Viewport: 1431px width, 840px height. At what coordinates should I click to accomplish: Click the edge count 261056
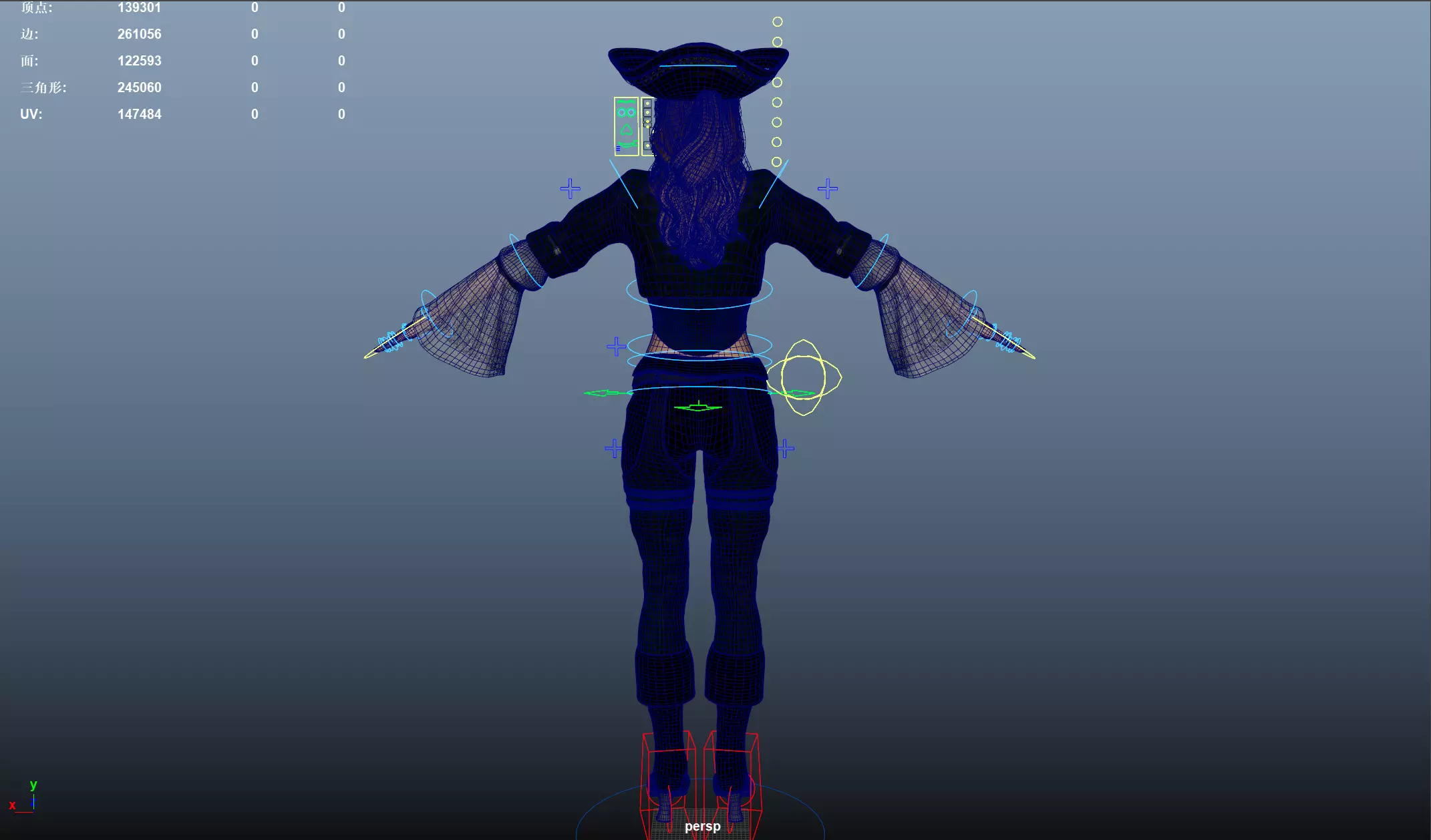pyautogui.click(x=140, y=34)
